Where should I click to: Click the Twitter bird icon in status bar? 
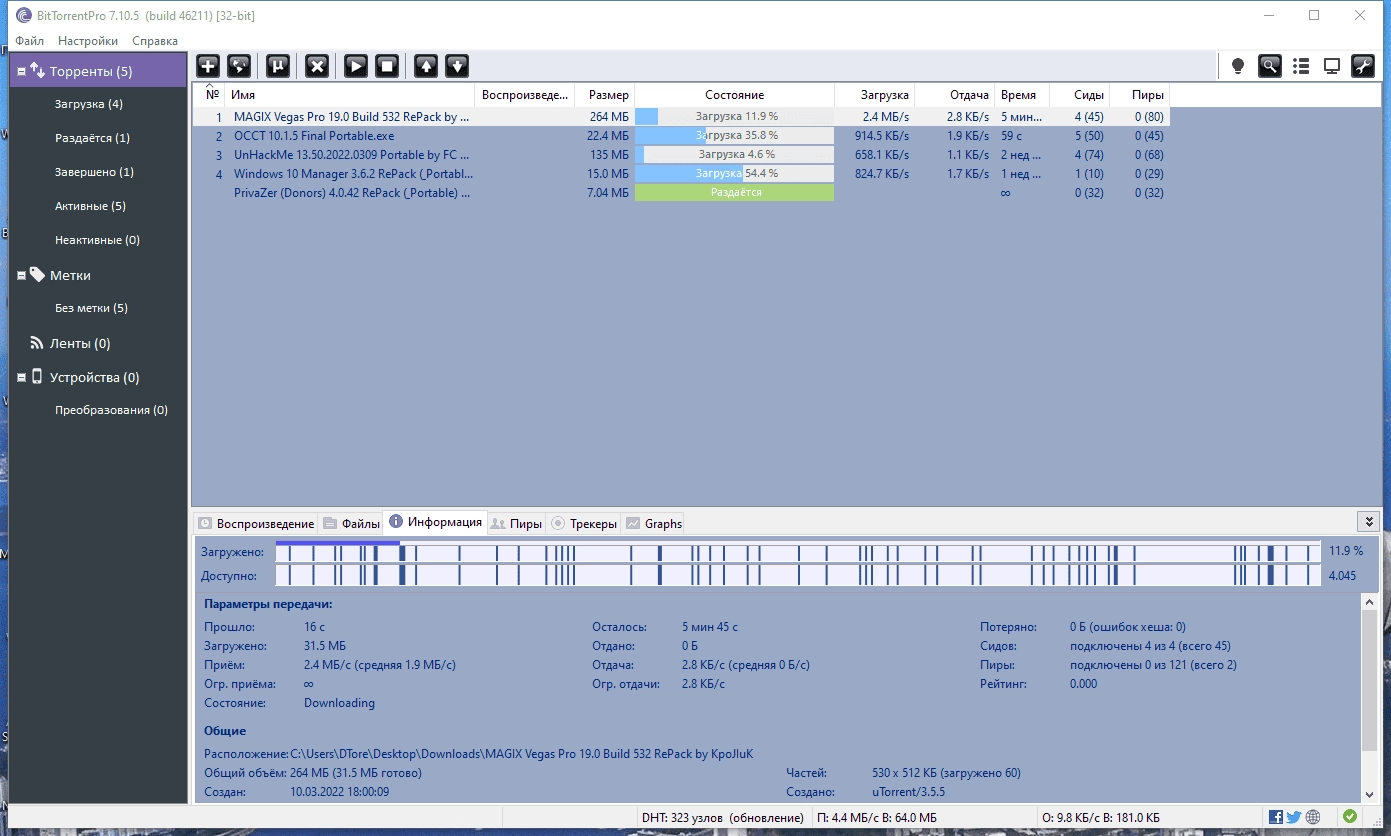pos(1294,817)
